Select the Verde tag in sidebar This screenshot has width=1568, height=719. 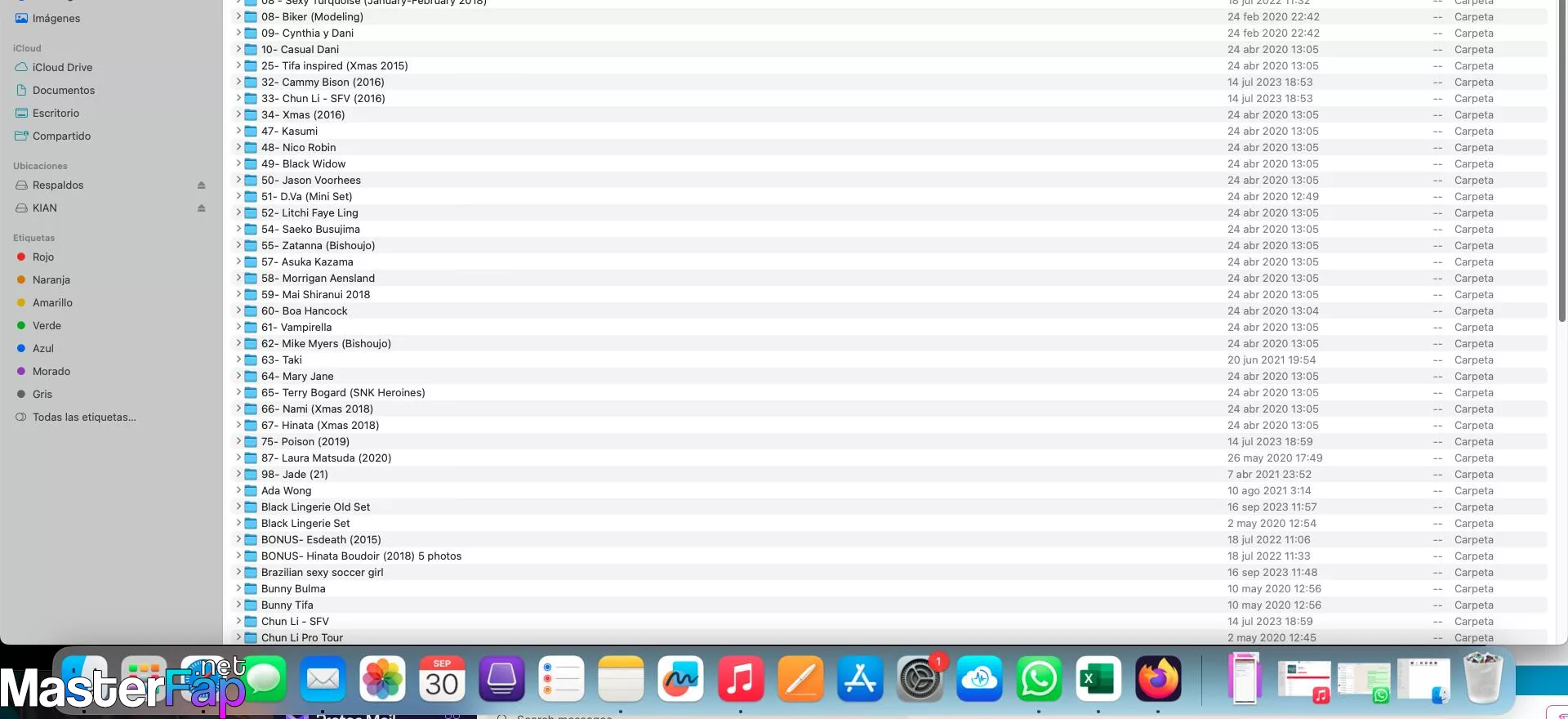(47, 325)
